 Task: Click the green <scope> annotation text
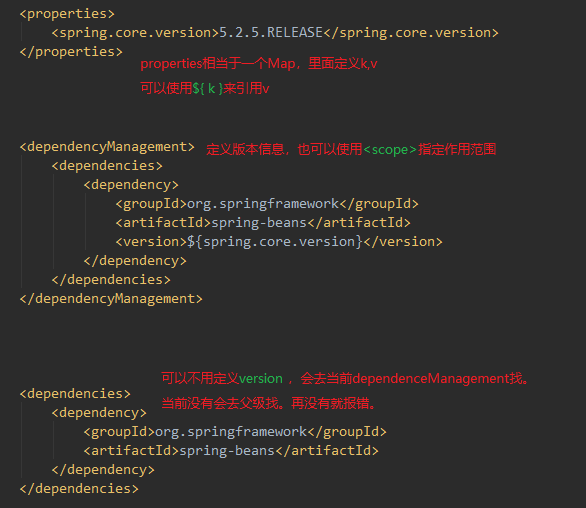tap(390, 150)
